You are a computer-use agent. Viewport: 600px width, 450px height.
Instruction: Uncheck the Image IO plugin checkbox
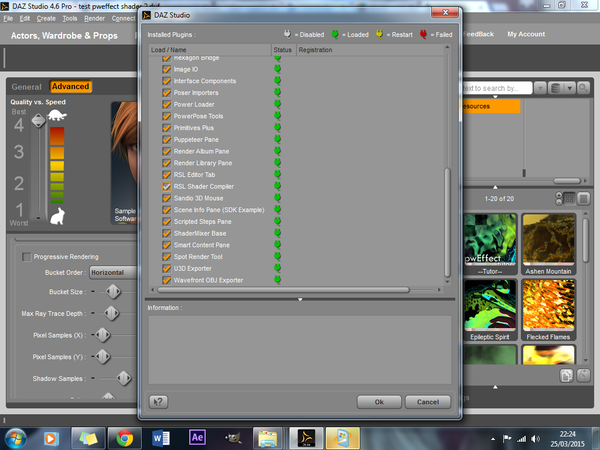pyautogui.click(x=166, y=69)
